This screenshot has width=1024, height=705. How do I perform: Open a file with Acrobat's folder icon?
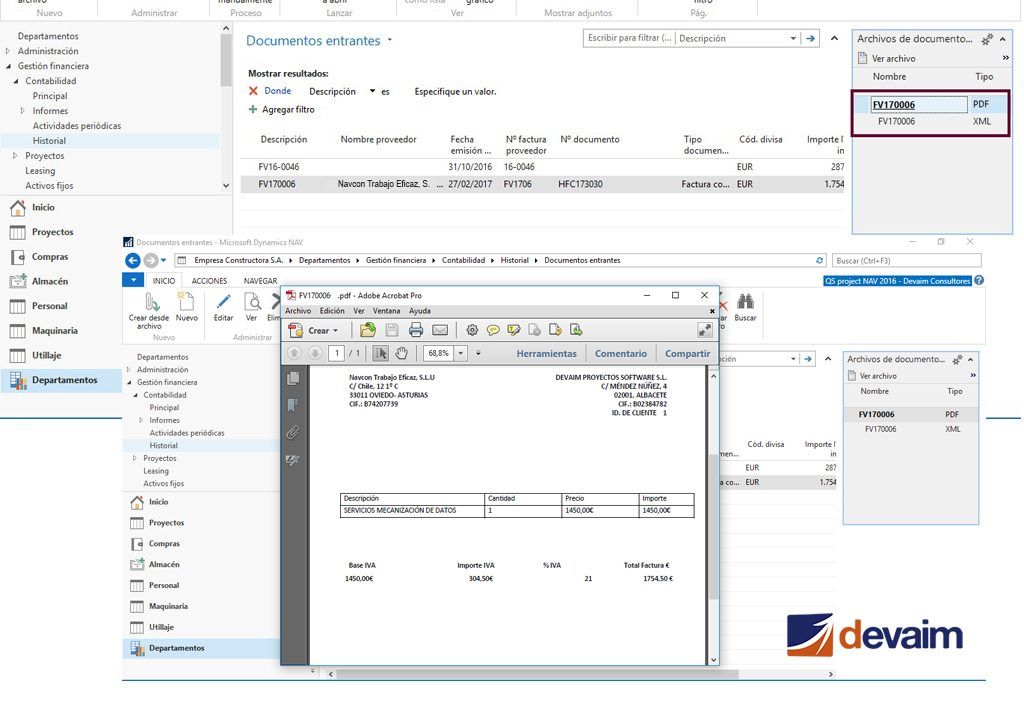tap(368, 330)
